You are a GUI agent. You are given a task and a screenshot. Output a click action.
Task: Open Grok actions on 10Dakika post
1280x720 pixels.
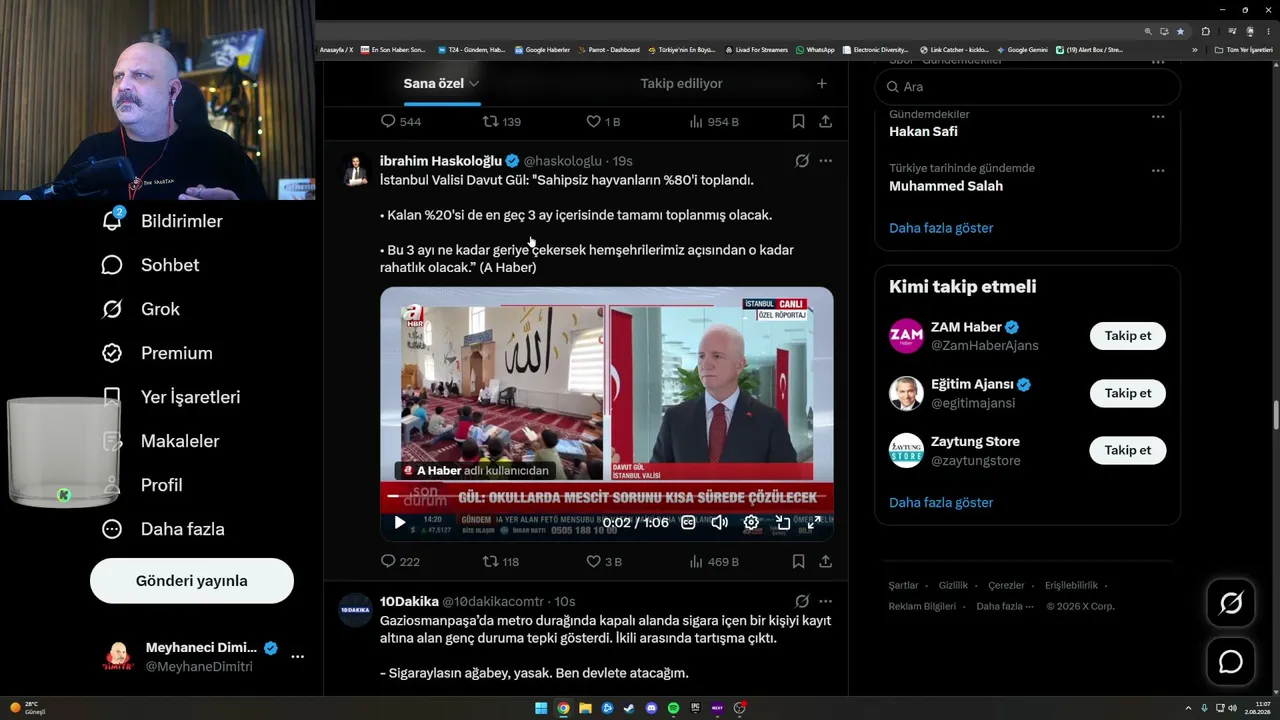pos(802,602)
